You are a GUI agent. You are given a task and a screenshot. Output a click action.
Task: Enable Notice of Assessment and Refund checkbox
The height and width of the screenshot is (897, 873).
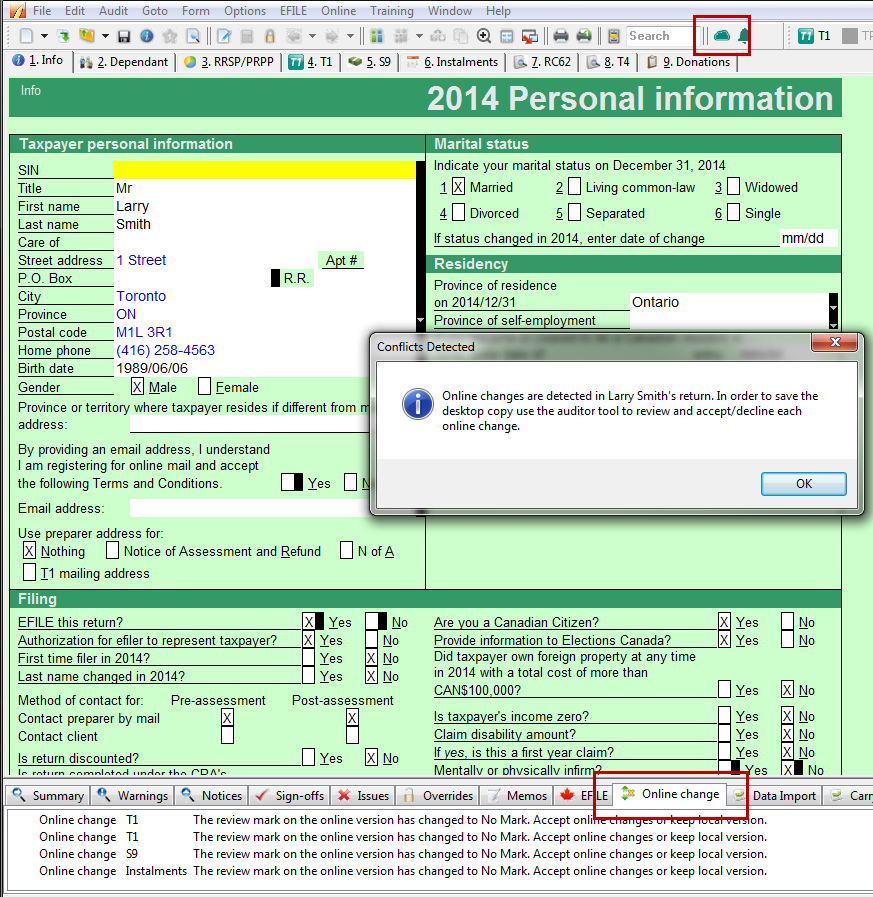pyautogui.click(x=113, y=550)
